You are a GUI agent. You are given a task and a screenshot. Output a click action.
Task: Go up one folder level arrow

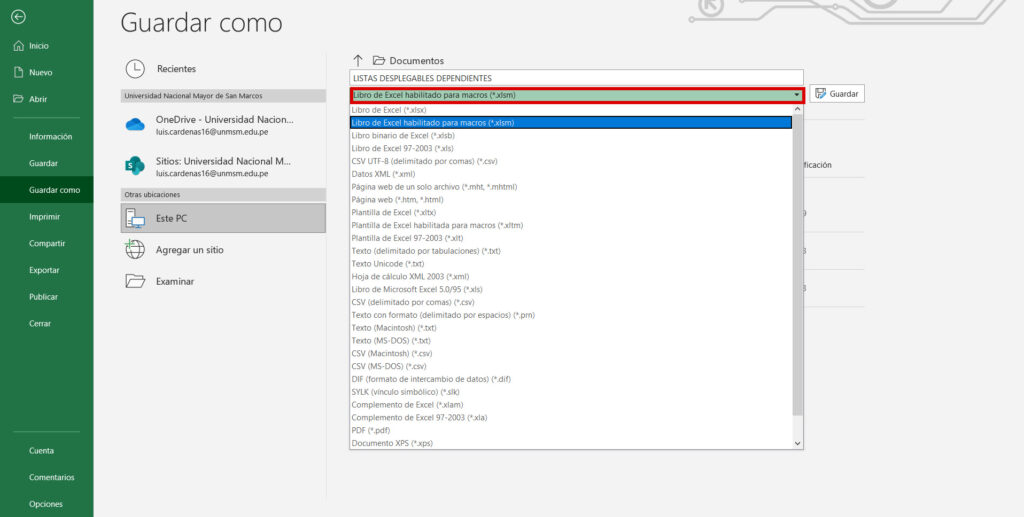click(358, 61)
